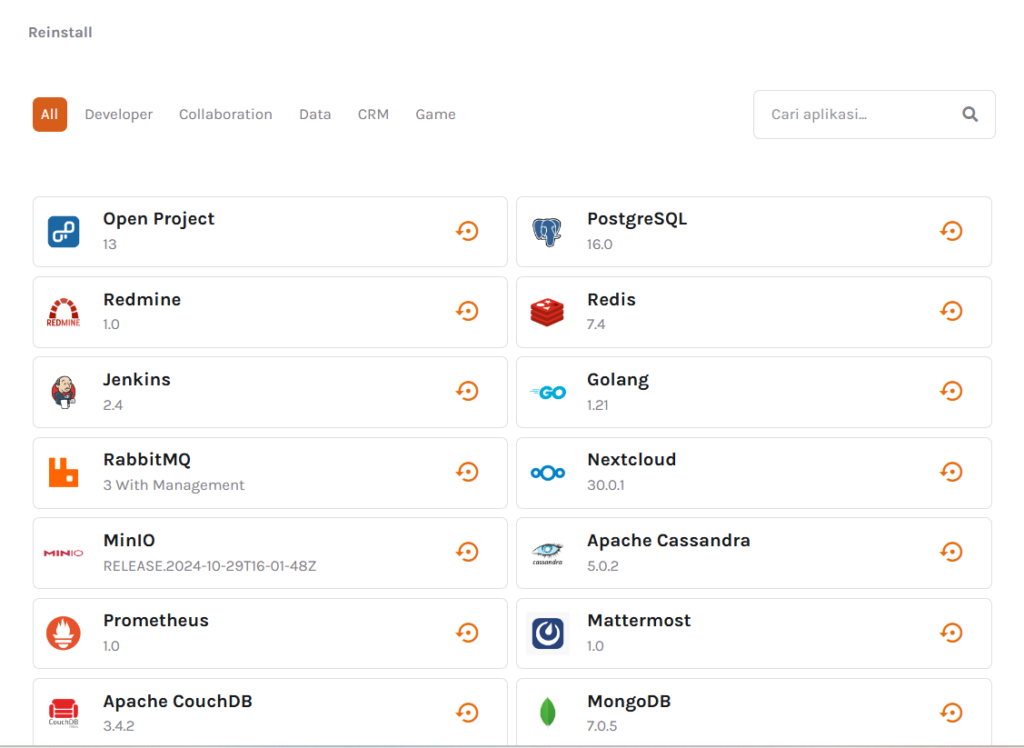1024x748 pixels.
Task: Select the Redis cube logo icon
Action: pyautogui.click(x=547, y=311)
